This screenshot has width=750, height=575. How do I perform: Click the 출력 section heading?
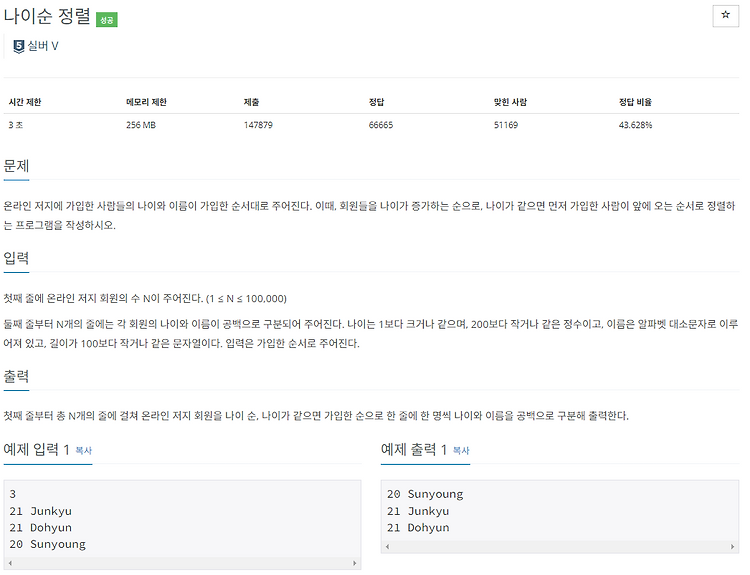point(16,376)
